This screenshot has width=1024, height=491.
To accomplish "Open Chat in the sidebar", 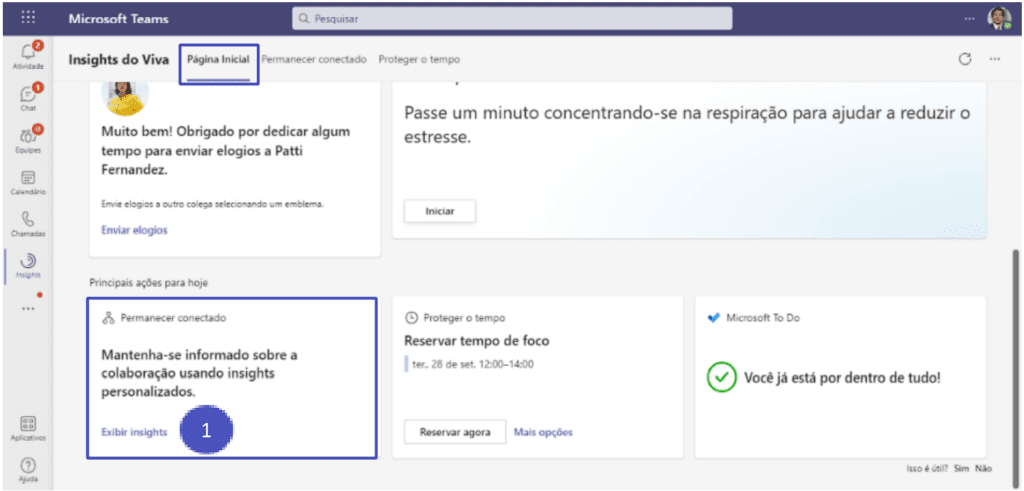I will coord(28,97).
